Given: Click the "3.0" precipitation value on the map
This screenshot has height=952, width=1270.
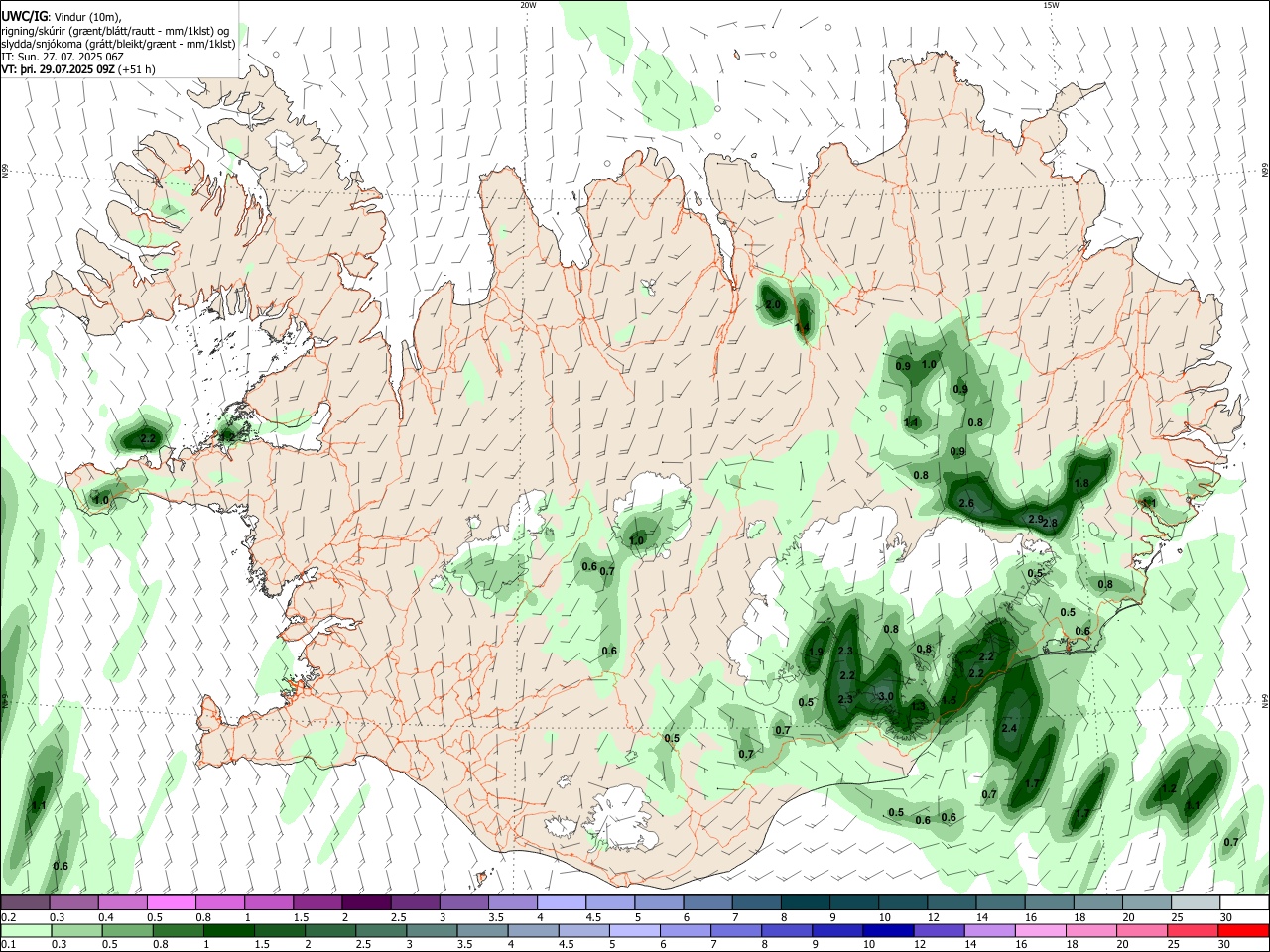Looking at the screenshot, I should (x=886, y=696).
